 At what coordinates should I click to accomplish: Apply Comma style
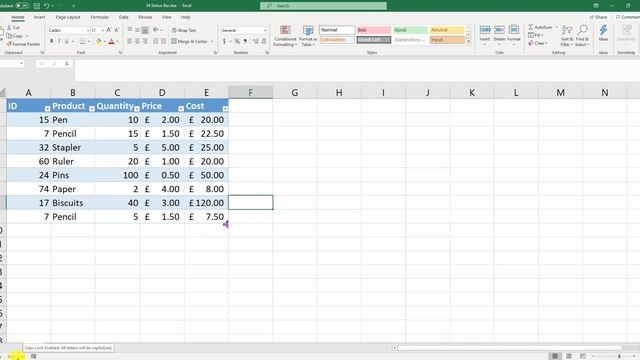click(245, 41)
